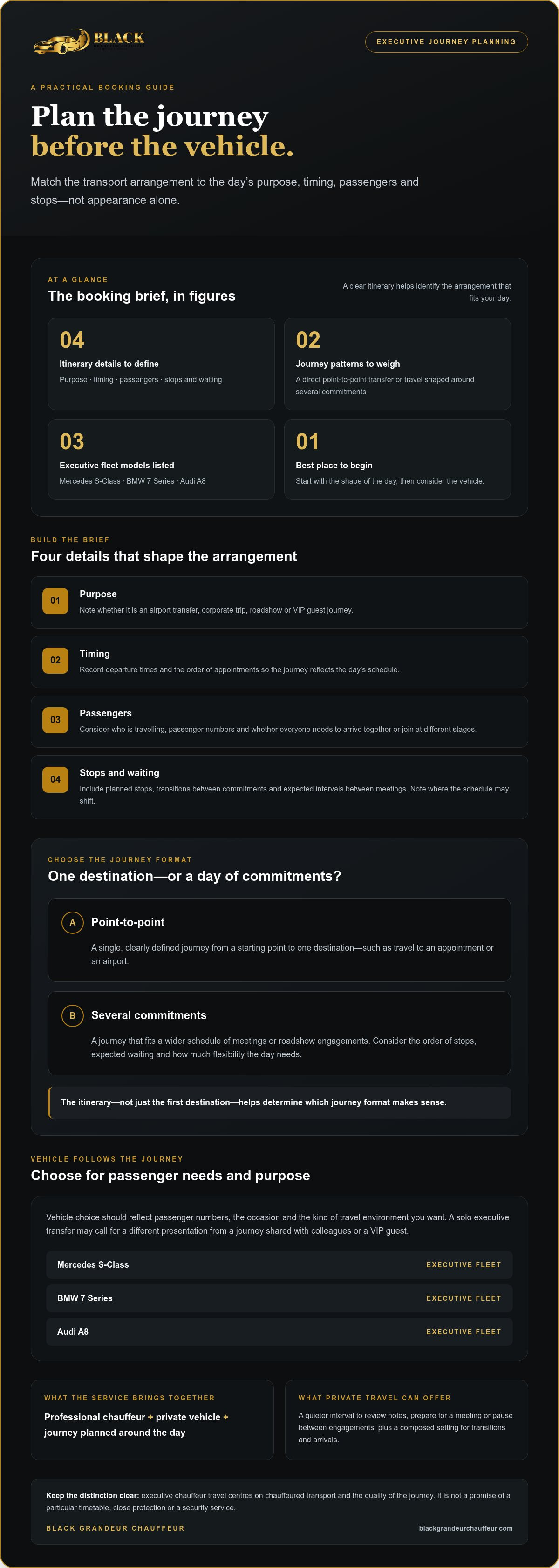
Task: Select the gold 01 Purpose badge
Action: 55,601
